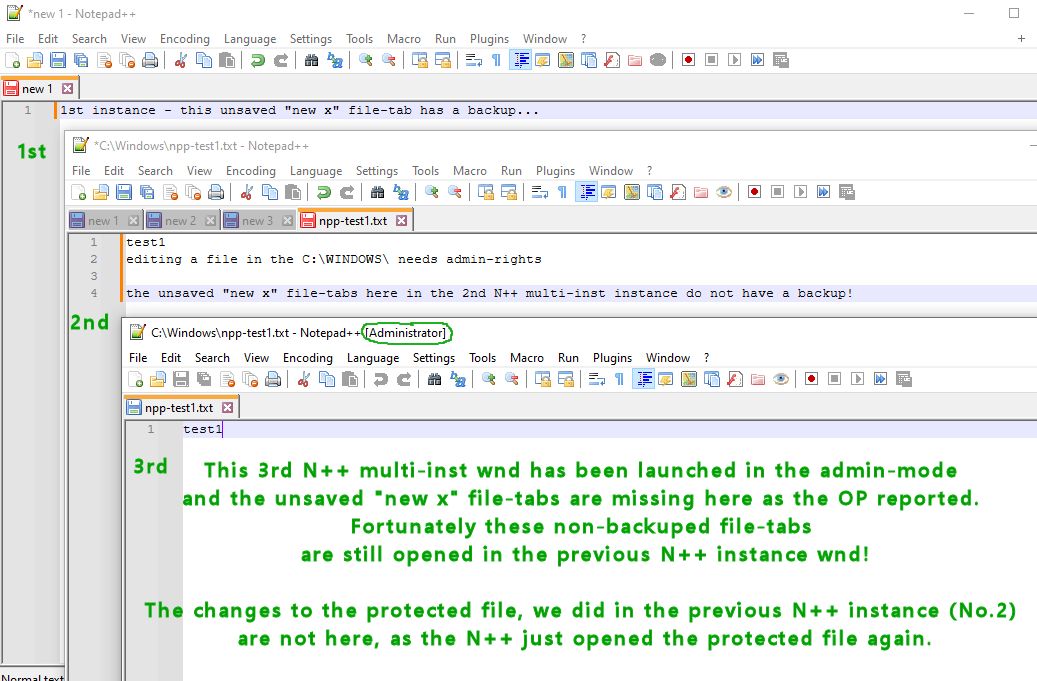The height and width of the screenshot is (681, 1037).
Task: Open Folder as Workspace icon in Administrator window
Action: click(758, 380)
